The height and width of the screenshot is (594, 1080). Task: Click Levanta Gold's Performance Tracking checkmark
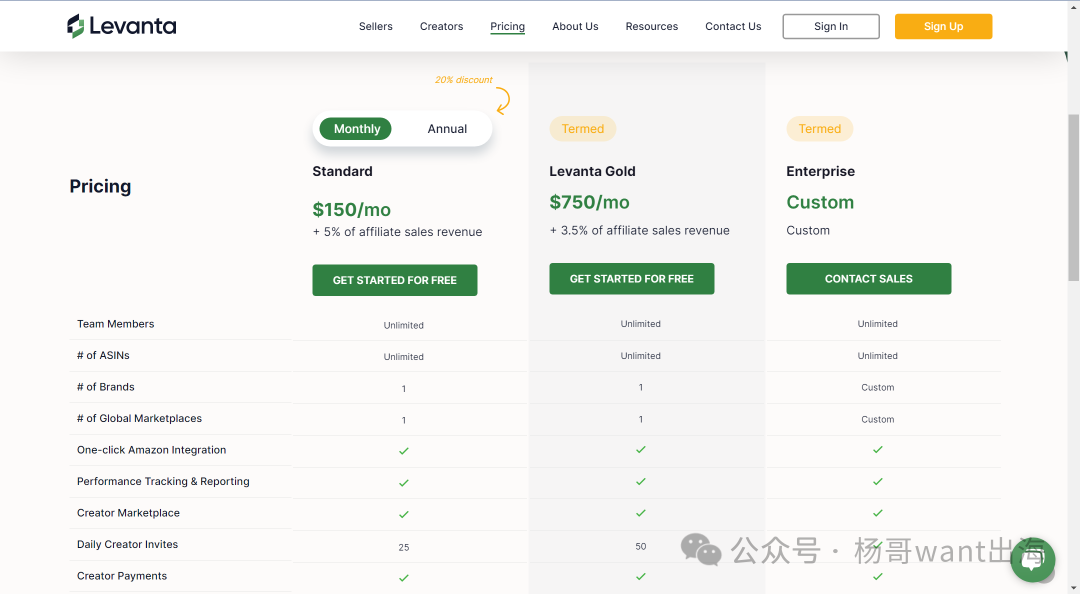click(x=641, y=481)
